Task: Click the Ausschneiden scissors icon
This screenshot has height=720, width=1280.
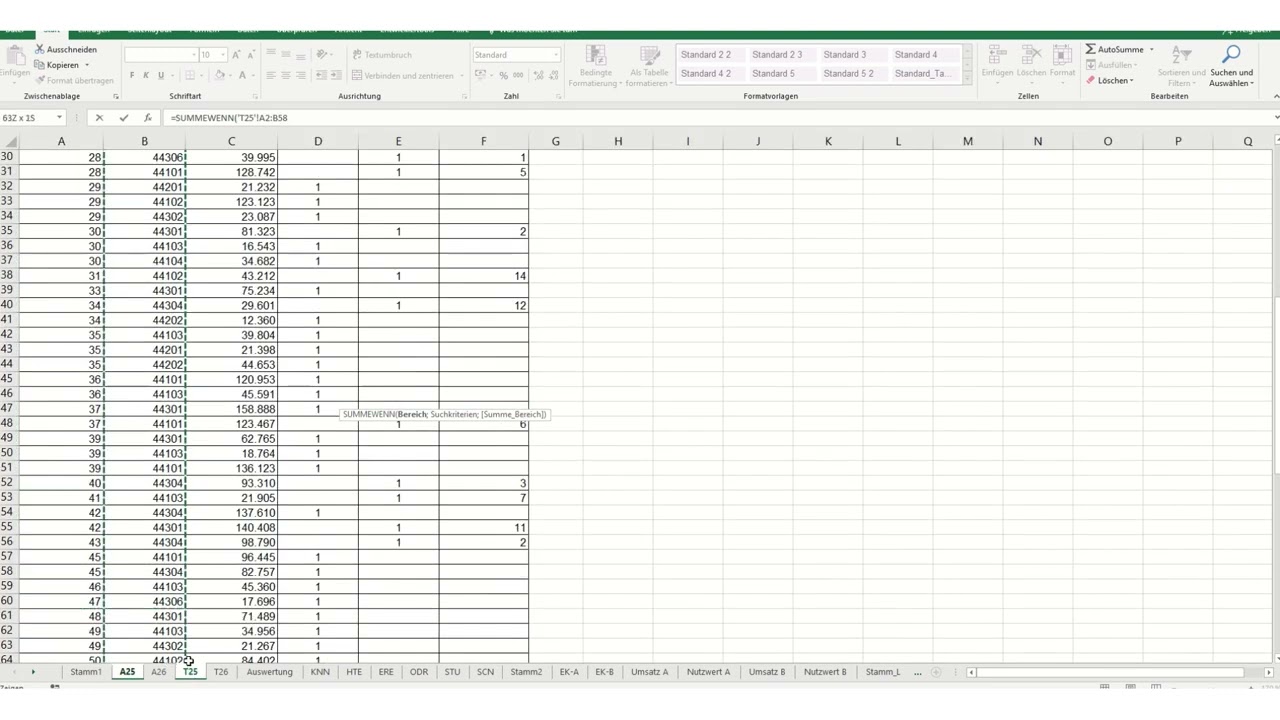Action: pos(39,49)
